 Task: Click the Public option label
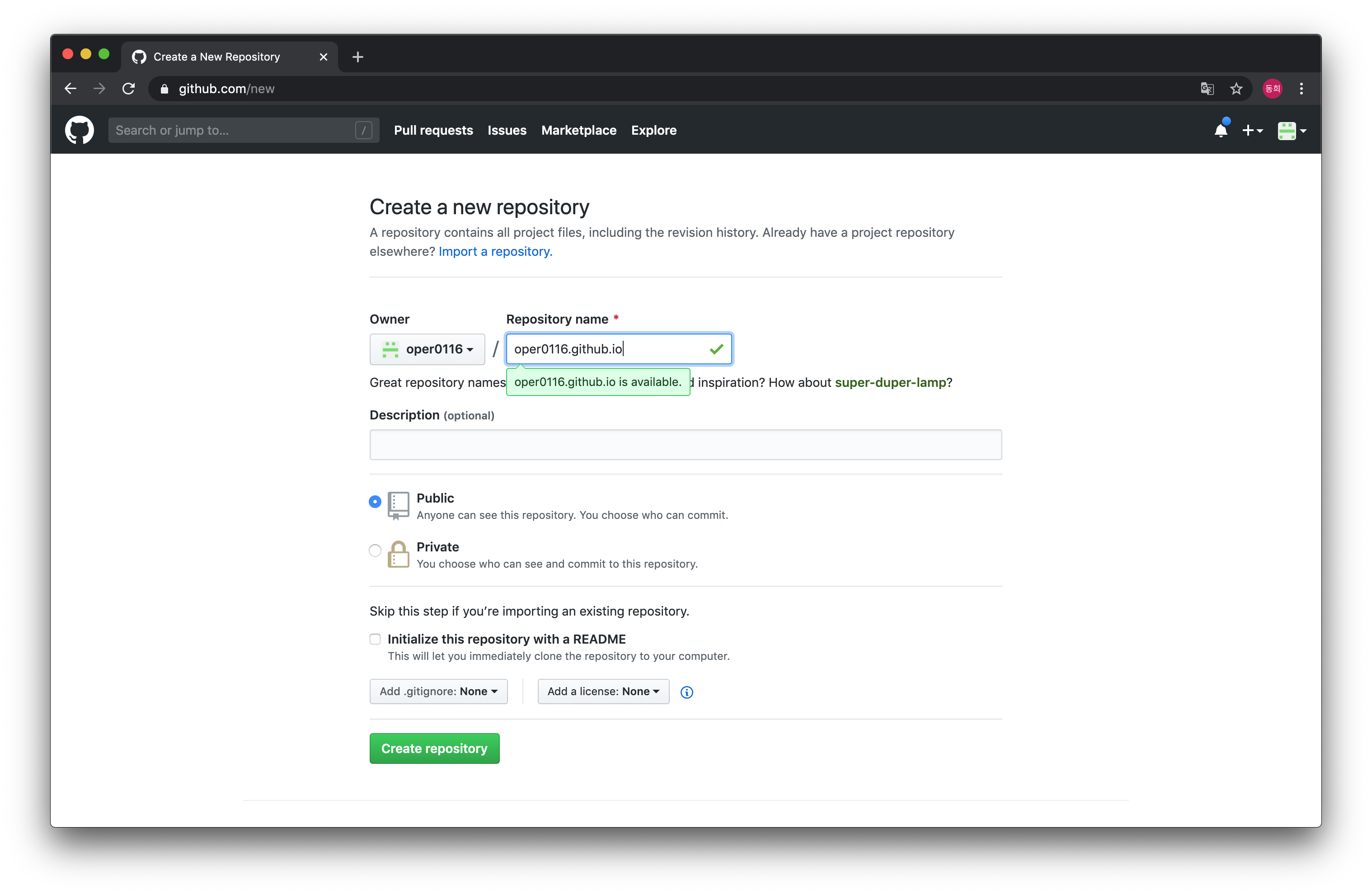(x=435, y=499)
